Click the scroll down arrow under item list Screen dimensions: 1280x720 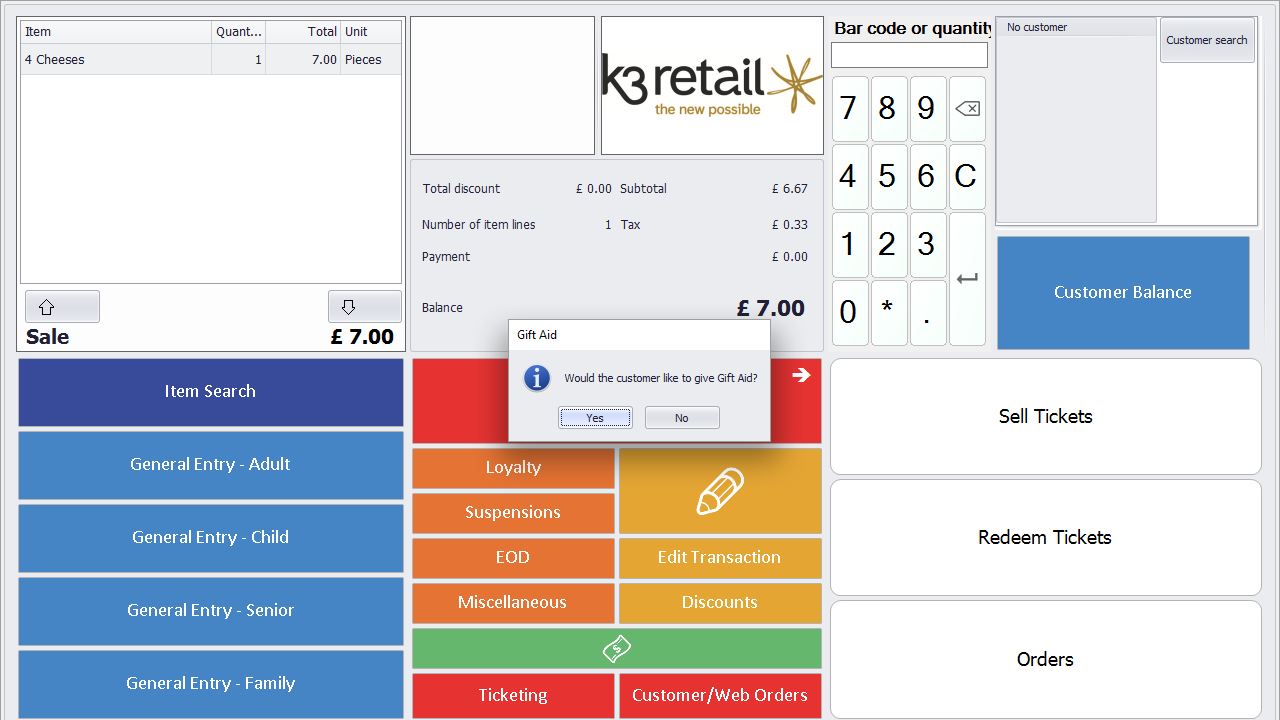tap(364, 307)
